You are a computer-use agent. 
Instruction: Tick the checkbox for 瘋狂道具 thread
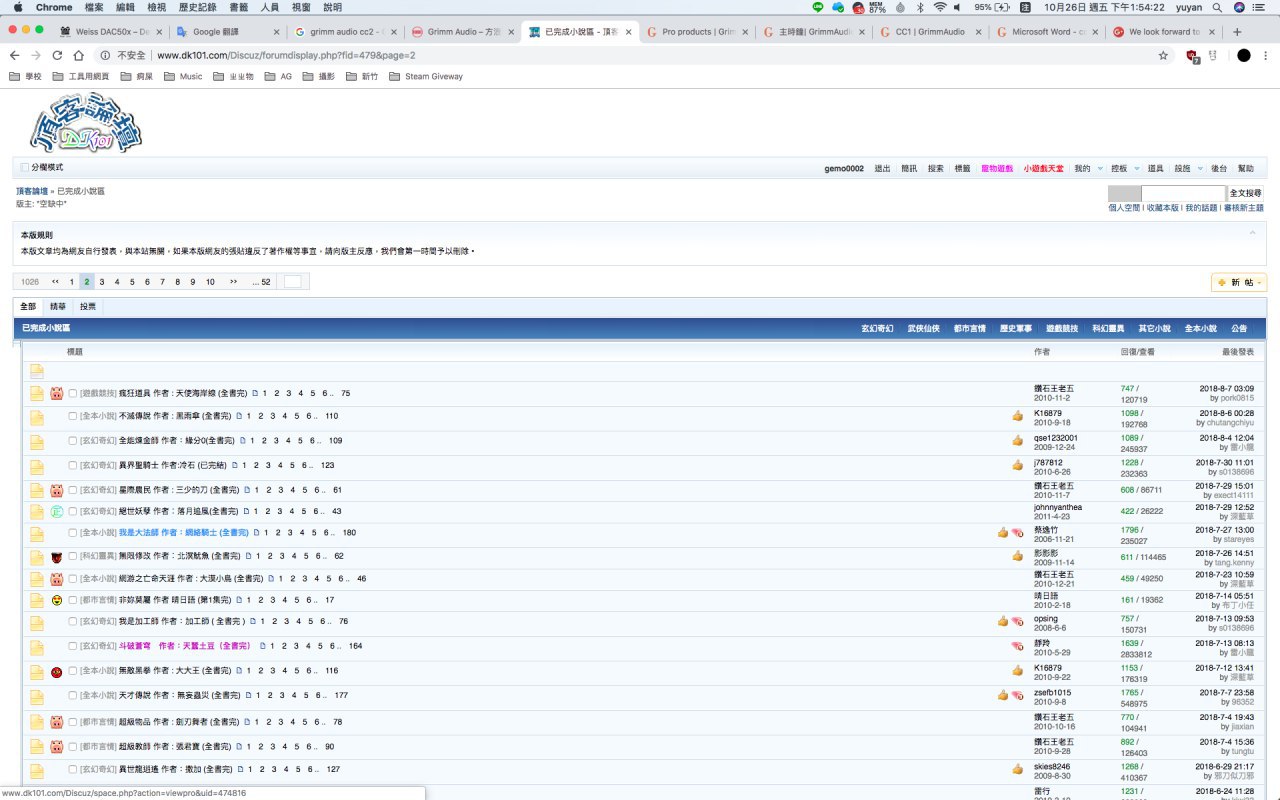(x=73, y=394)
